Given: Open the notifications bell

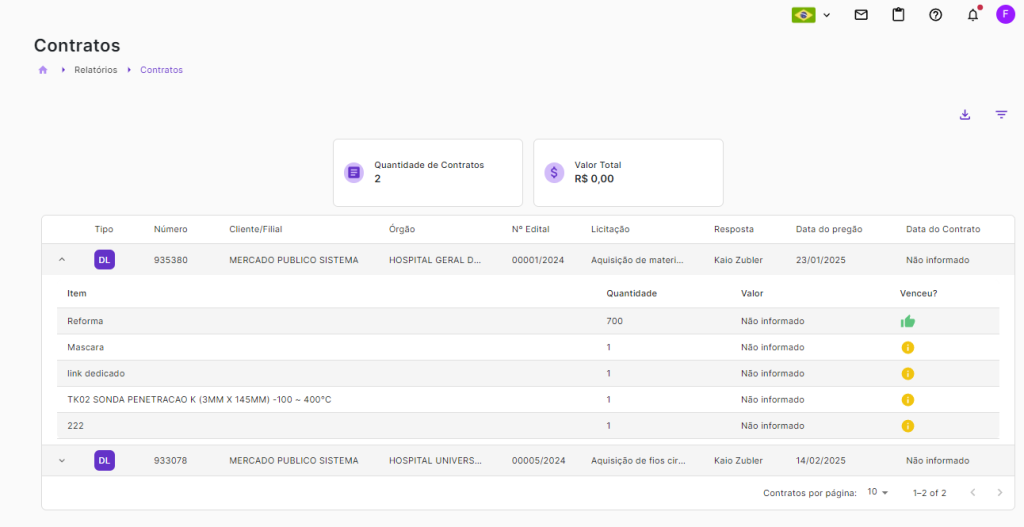Looking at the screenshot, I should point(973,15).
